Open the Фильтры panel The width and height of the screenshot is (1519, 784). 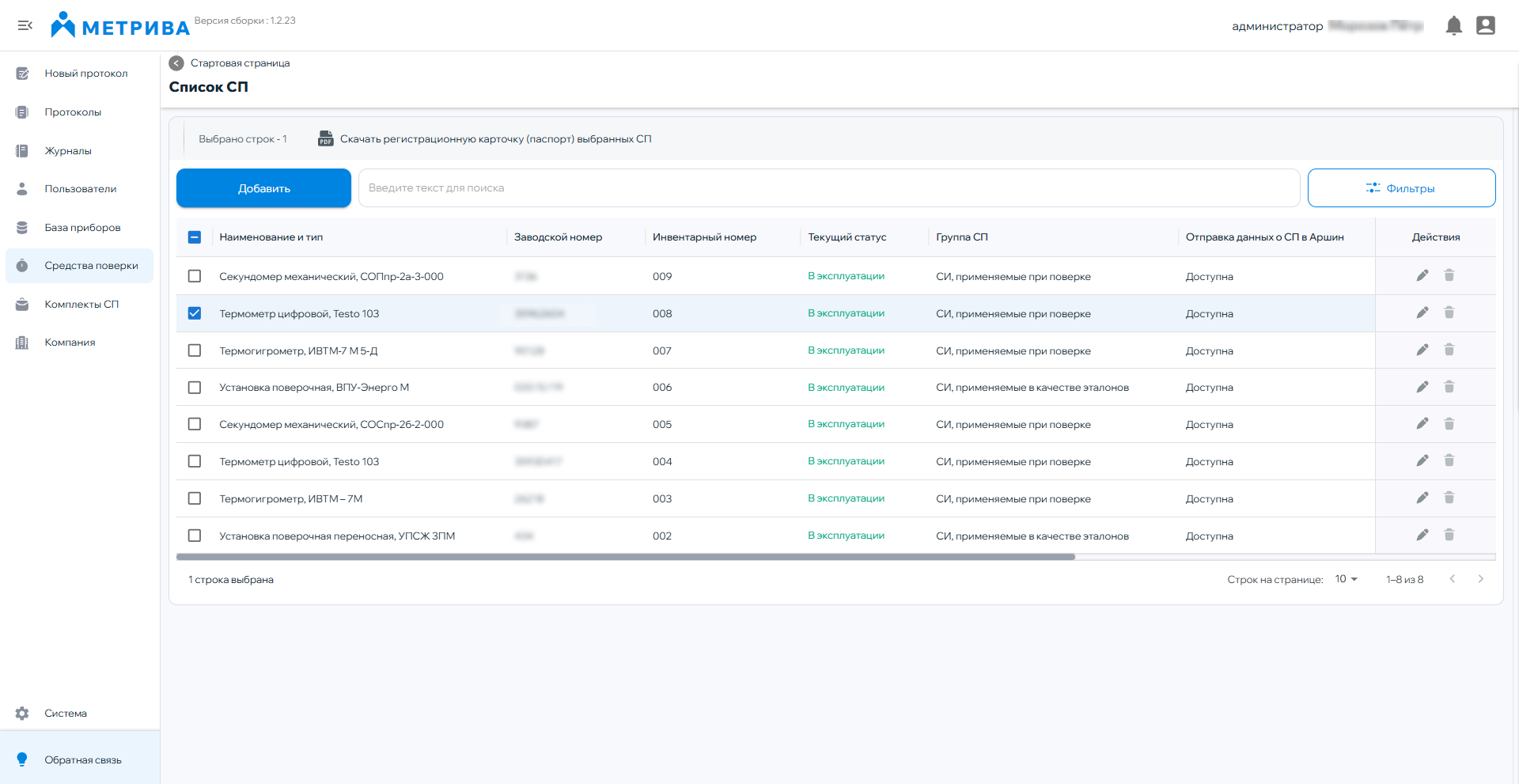click(1401, 188)
